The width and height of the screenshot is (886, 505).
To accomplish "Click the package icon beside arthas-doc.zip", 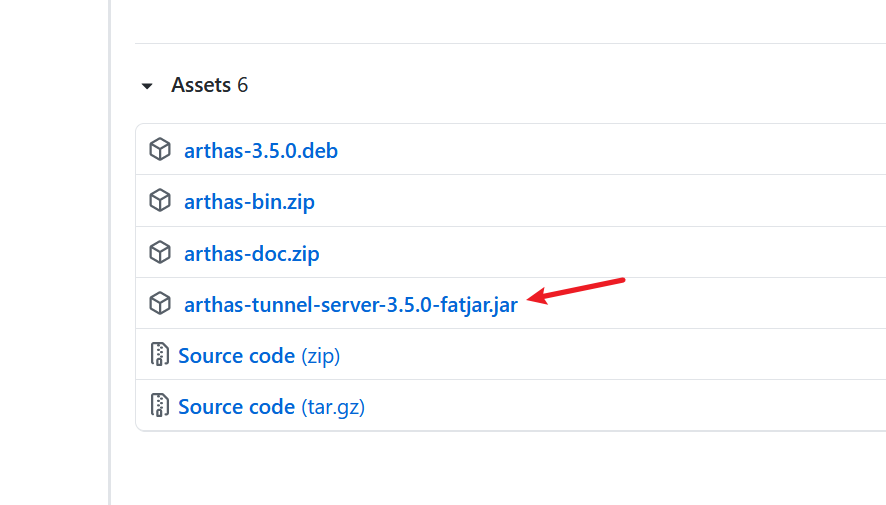I will click(160, 252).
